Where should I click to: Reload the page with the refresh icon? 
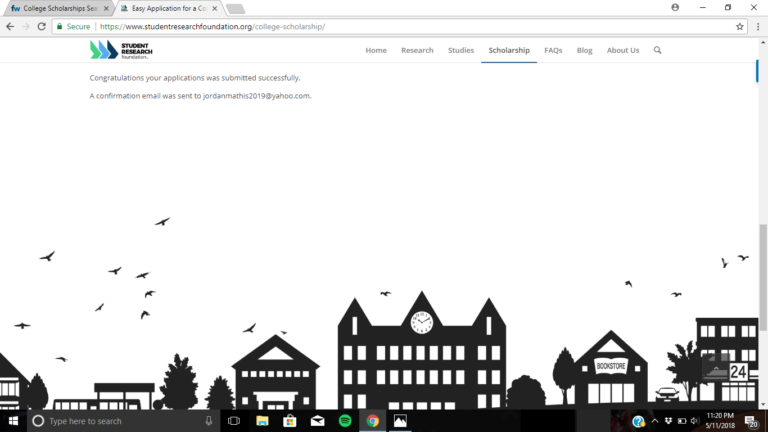click(42, 27)
